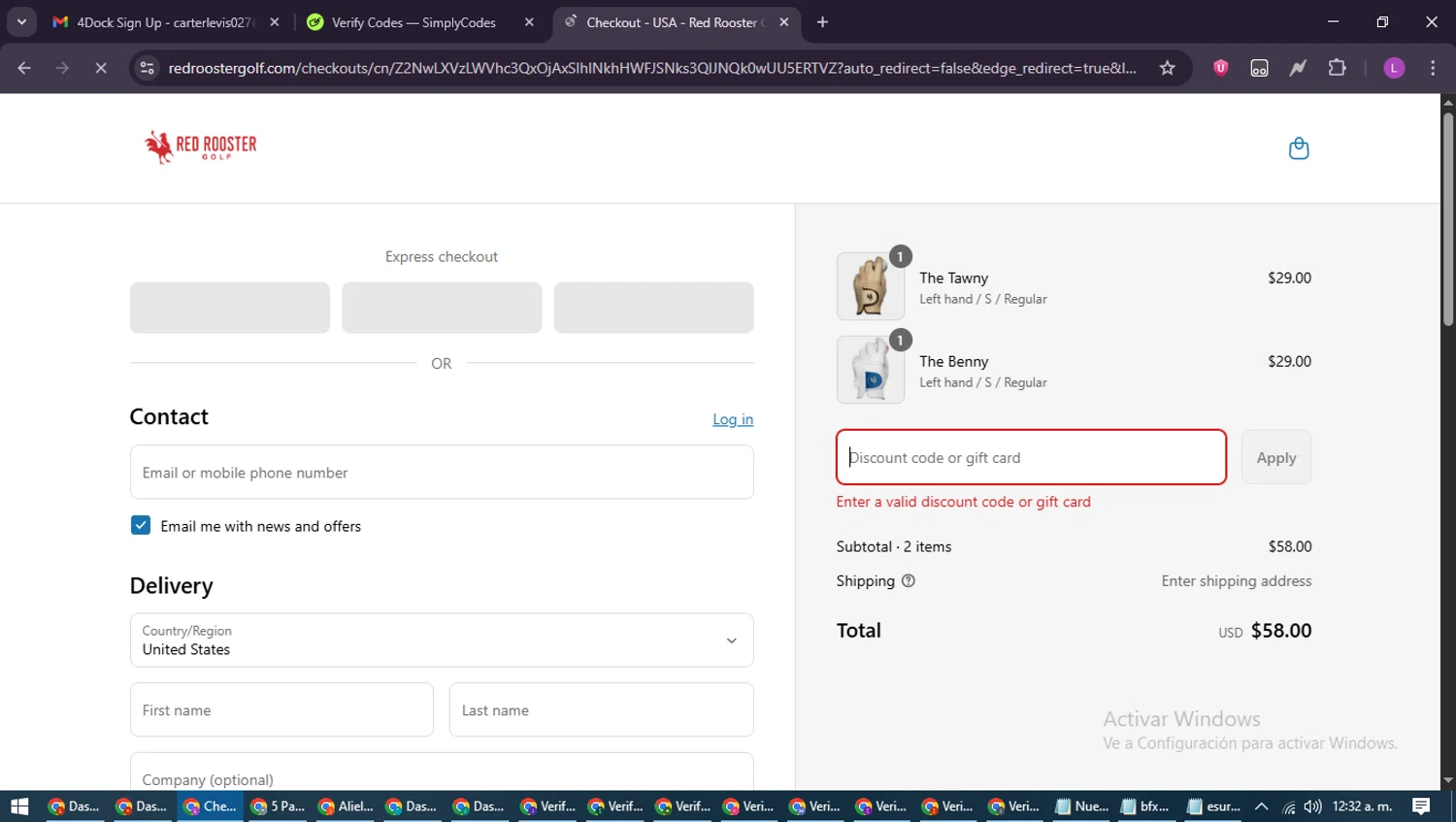
Task: Click the First name field
Action: (x=281, y=710)
